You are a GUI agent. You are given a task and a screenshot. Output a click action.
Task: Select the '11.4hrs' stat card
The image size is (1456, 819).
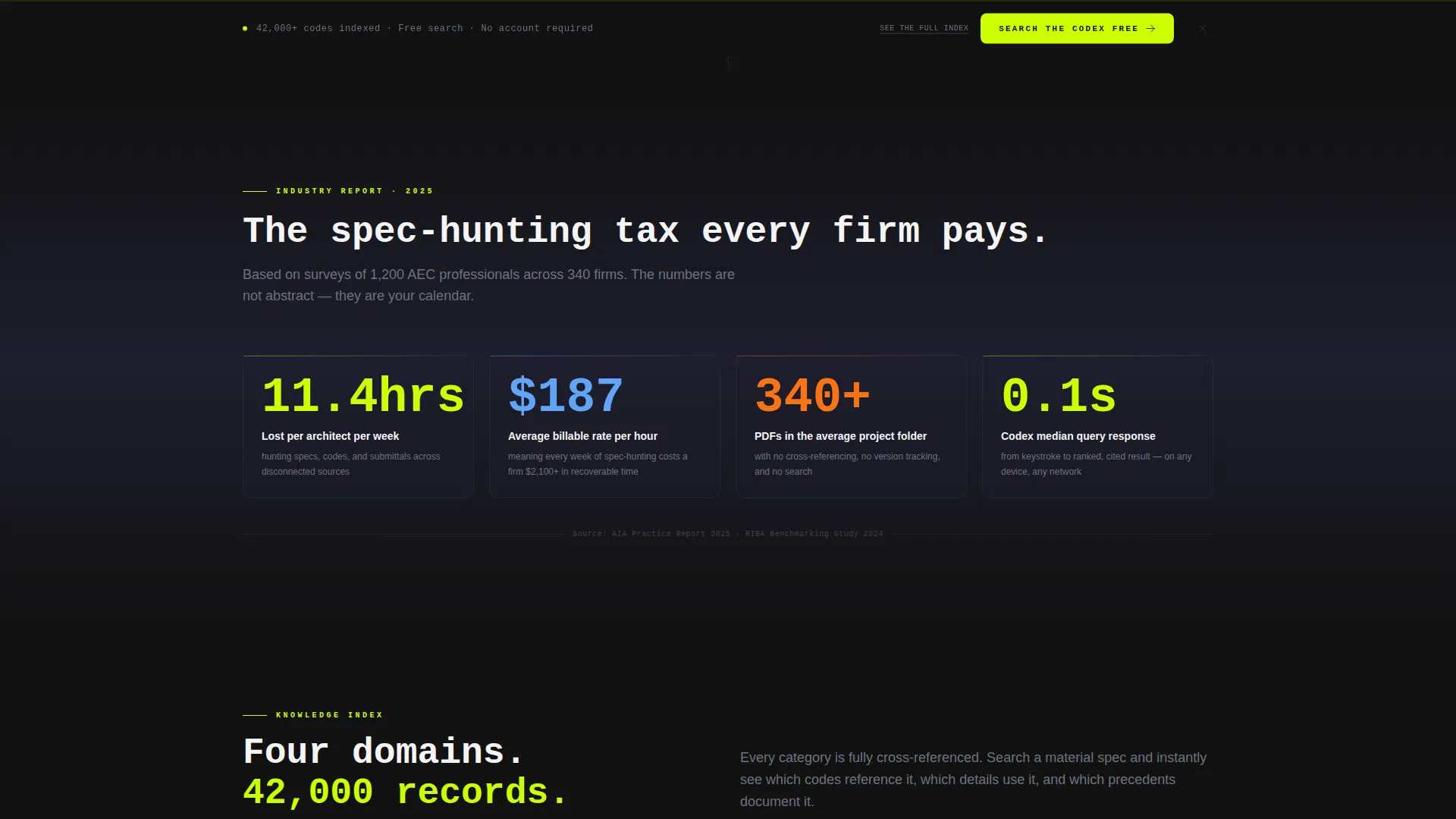[358, 426]
